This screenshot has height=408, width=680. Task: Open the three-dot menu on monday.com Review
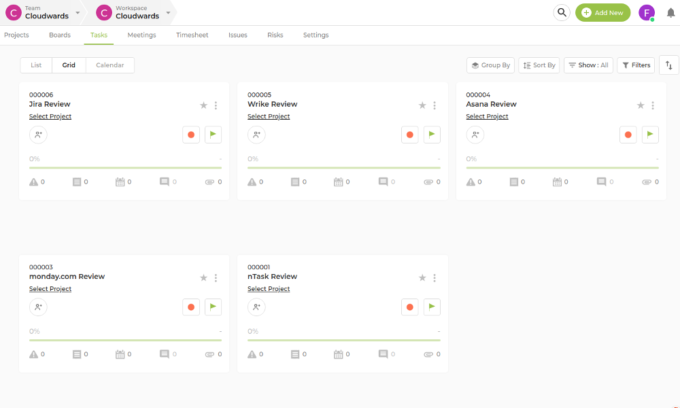pyautogui.click(x=215, y=277)
